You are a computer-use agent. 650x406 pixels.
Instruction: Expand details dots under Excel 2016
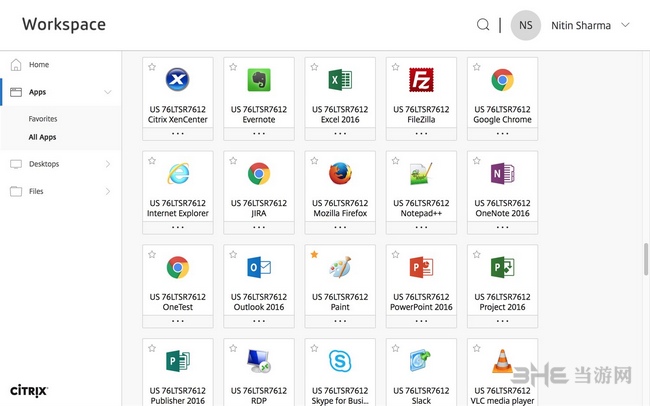click(340, 134)
